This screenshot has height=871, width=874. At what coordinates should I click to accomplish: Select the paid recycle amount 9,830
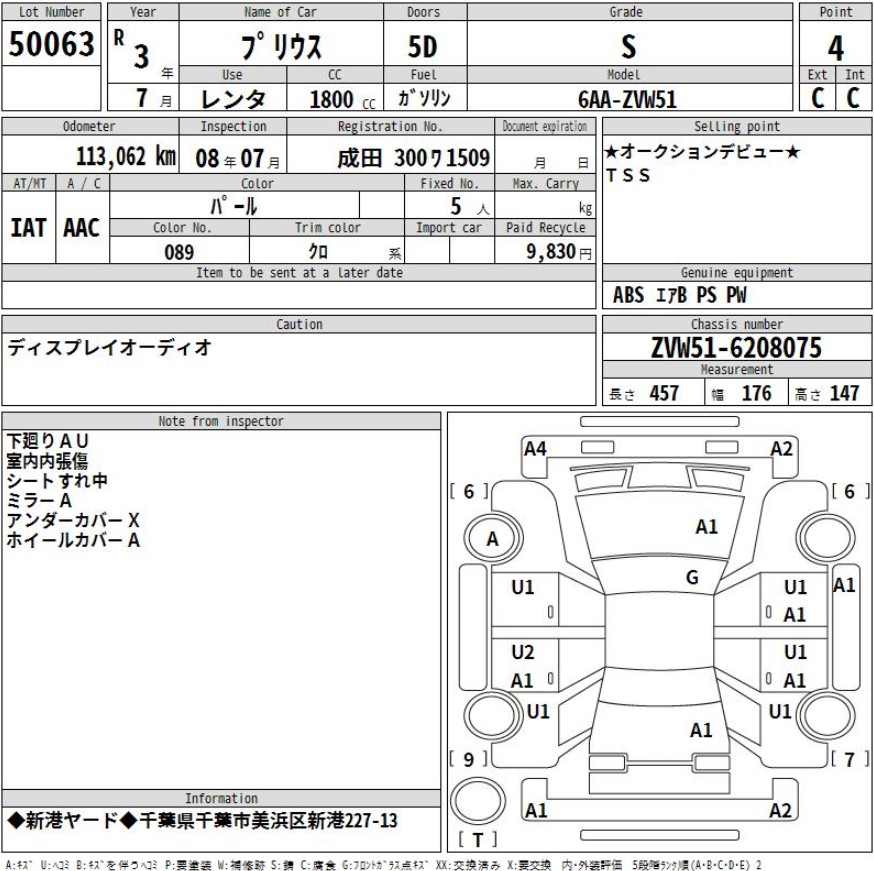[551, 253]
